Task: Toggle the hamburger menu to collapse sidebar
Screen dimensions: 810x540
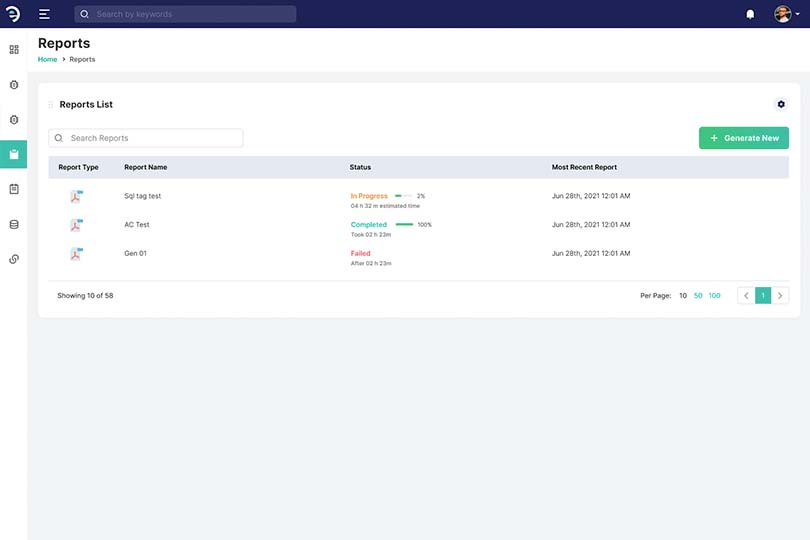Action: (44, 14)
